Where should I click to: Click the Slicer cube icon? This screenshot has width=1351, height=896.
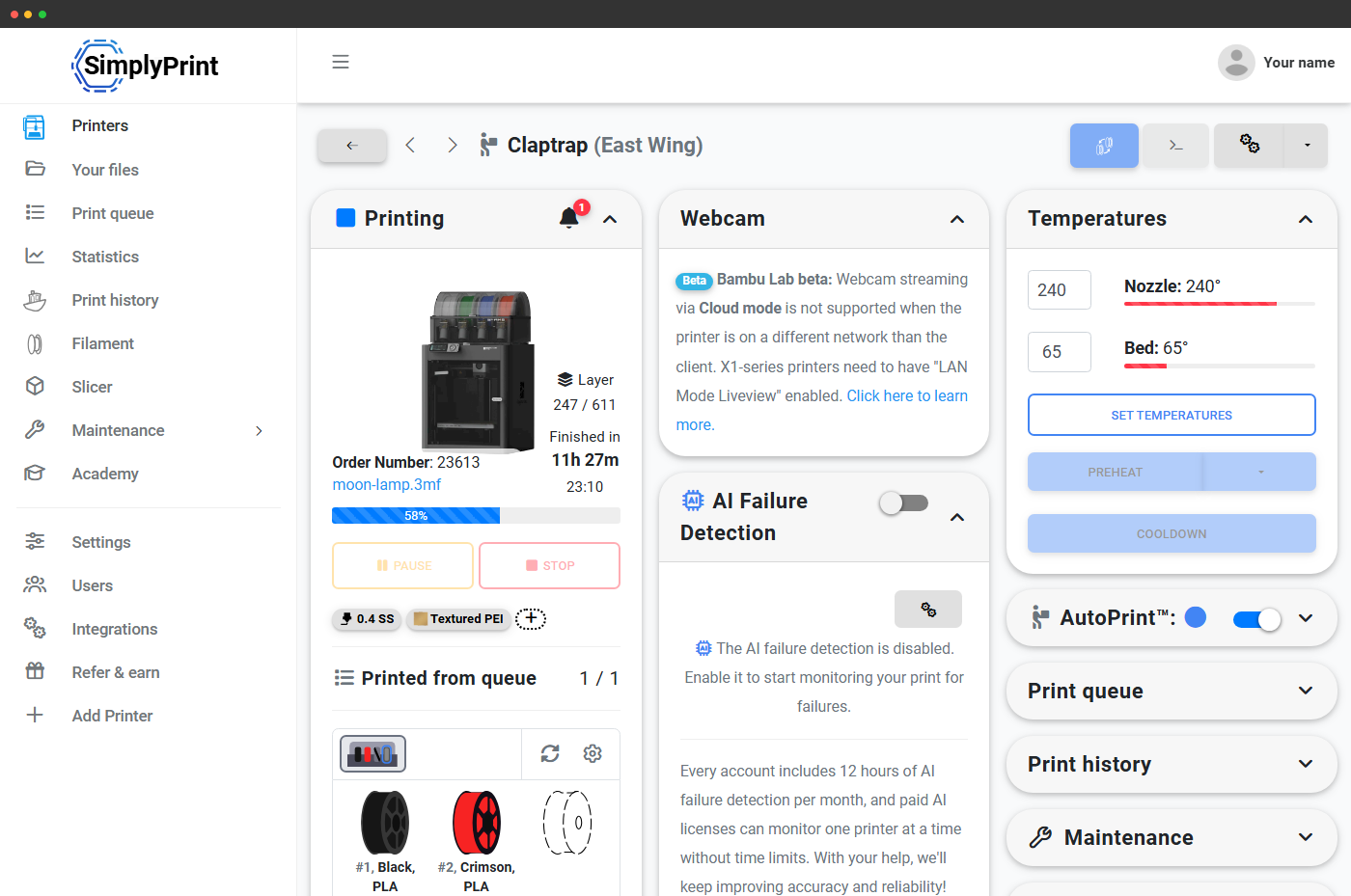point(35,386)
